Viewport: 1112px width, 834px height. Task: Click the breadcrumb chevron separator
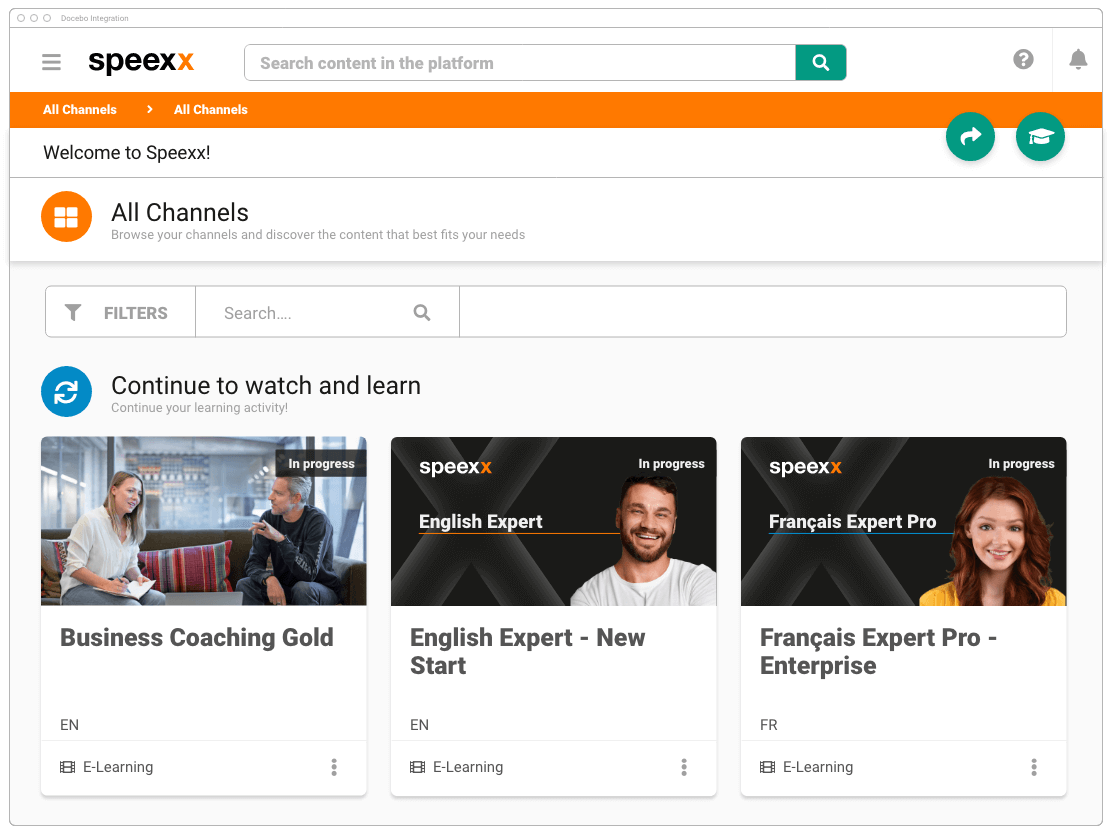[x=150, y=109]
